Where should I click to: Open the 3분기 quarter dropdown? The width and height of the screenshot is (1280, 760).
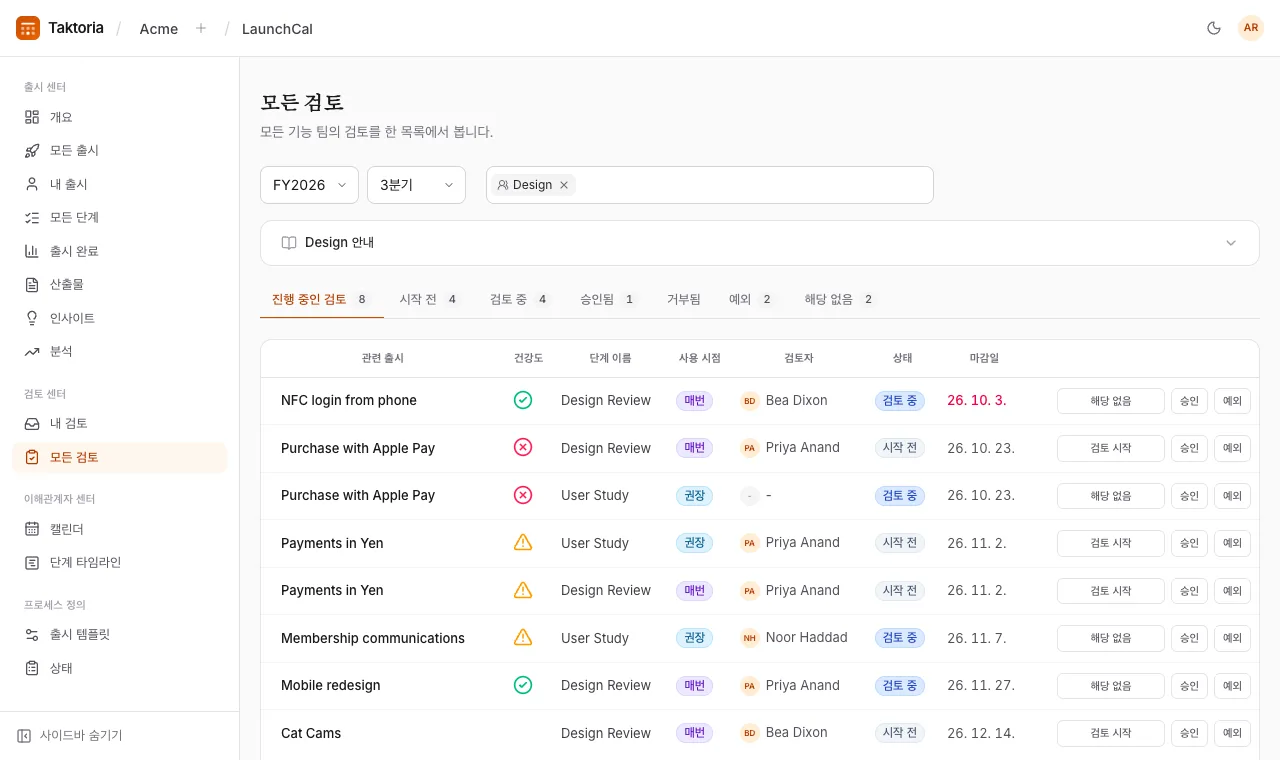(x=416, y=185)
